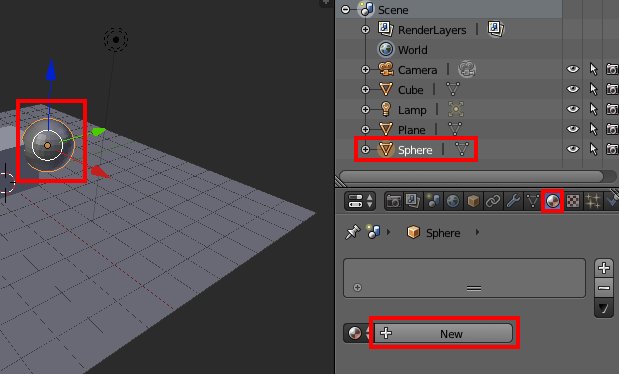Open the Object Constraints properties tab

pyautogui.click(x=493, y=201)
